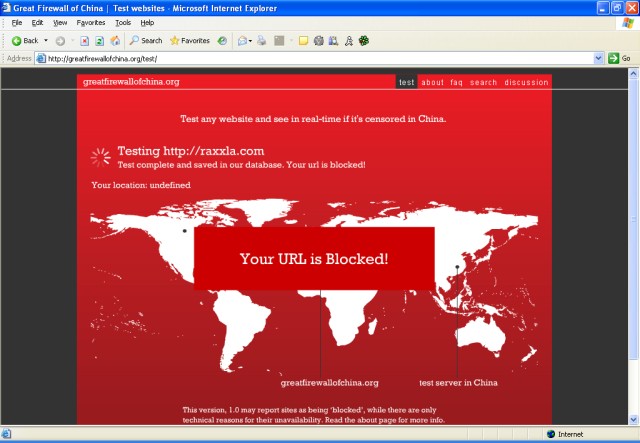
Task: Open the 'search' navigation link
Action: click(x=483, y=82)
